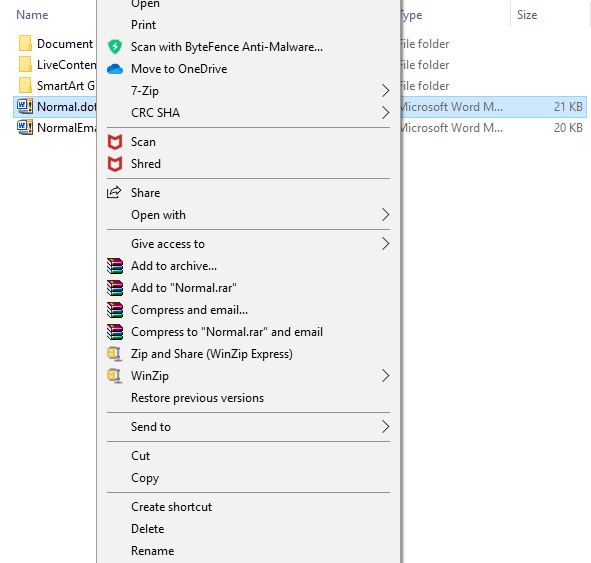
Task: Sort files by the Size column header
Action: [527, 15]
